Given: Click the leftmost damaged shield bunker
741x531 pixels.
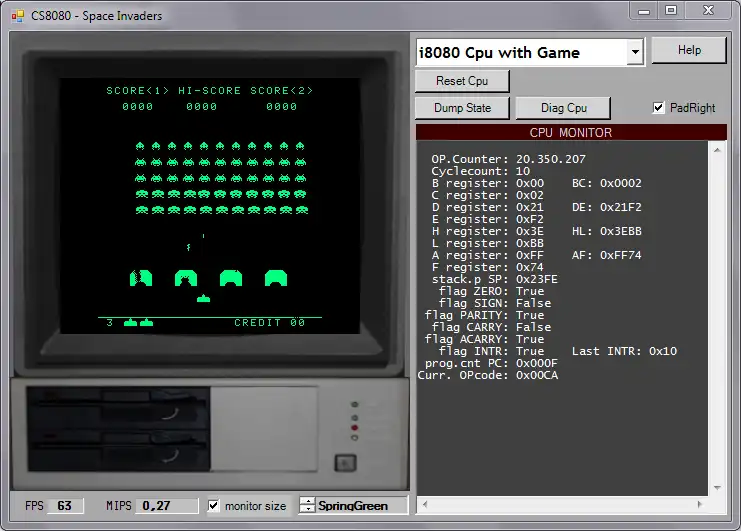Looking at the screenshot, I should click(x=141, y=278).
